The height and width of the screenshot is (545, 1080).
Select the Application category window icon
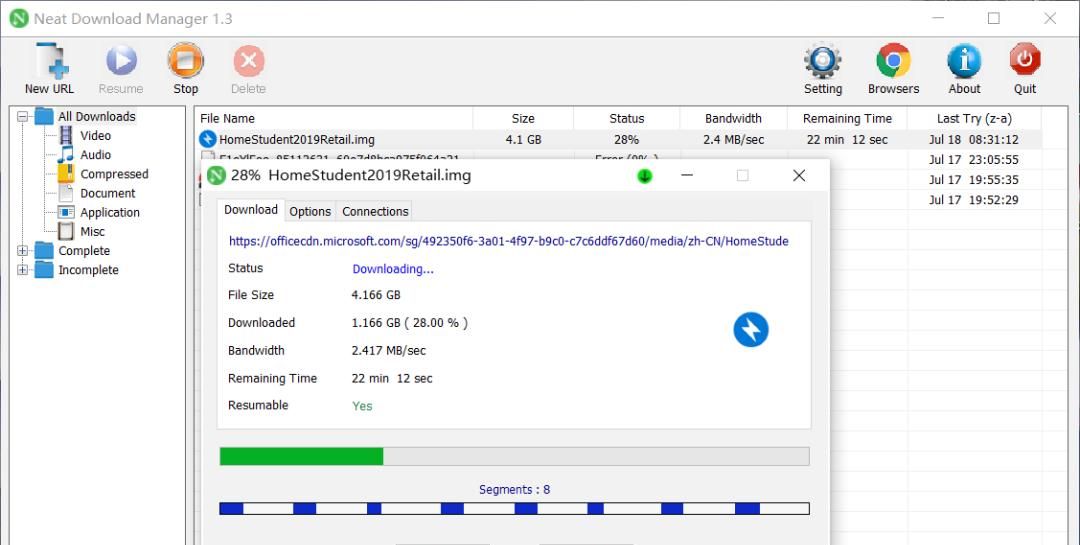click(66, 212)
